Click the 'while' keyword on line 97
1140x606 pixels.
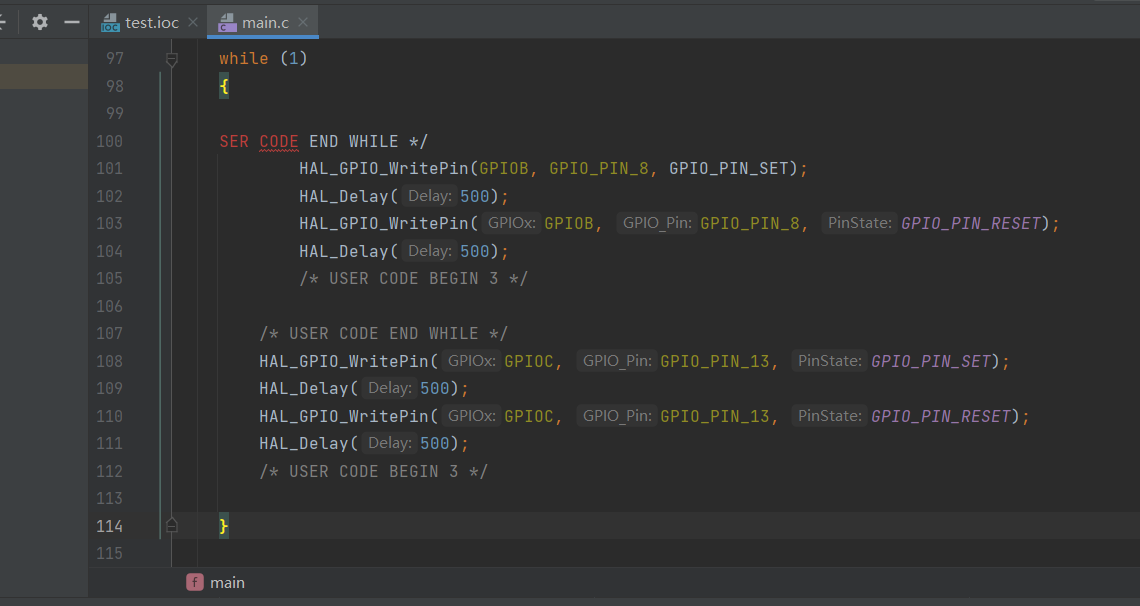tap(244, 59)
